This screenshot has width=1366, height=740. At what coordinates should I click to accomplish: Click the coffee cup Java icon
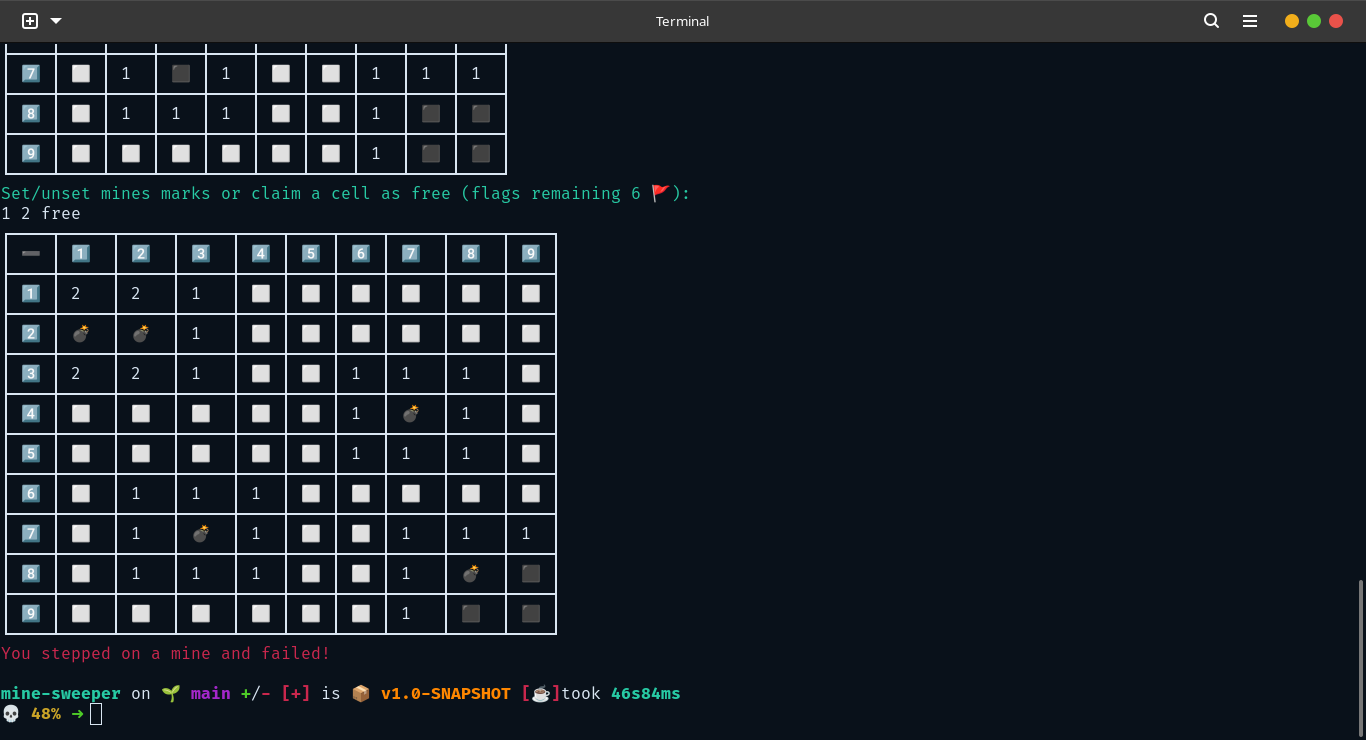540,693
